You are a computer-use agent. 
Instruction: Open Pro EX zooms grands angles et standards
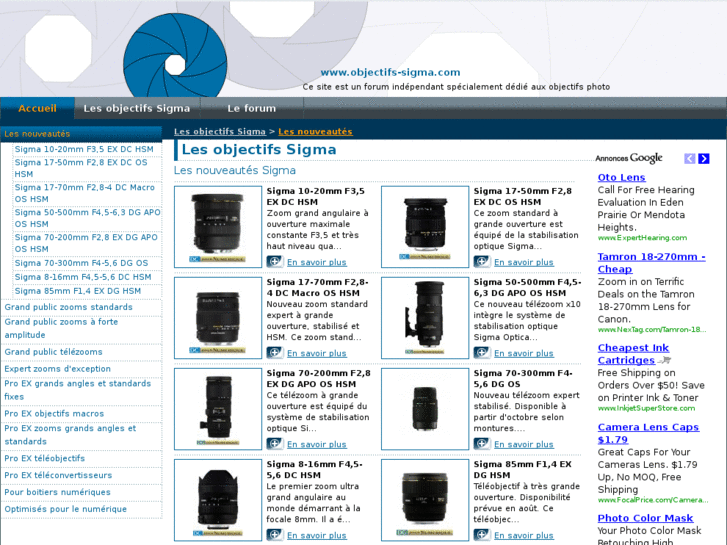click(70, 435)
